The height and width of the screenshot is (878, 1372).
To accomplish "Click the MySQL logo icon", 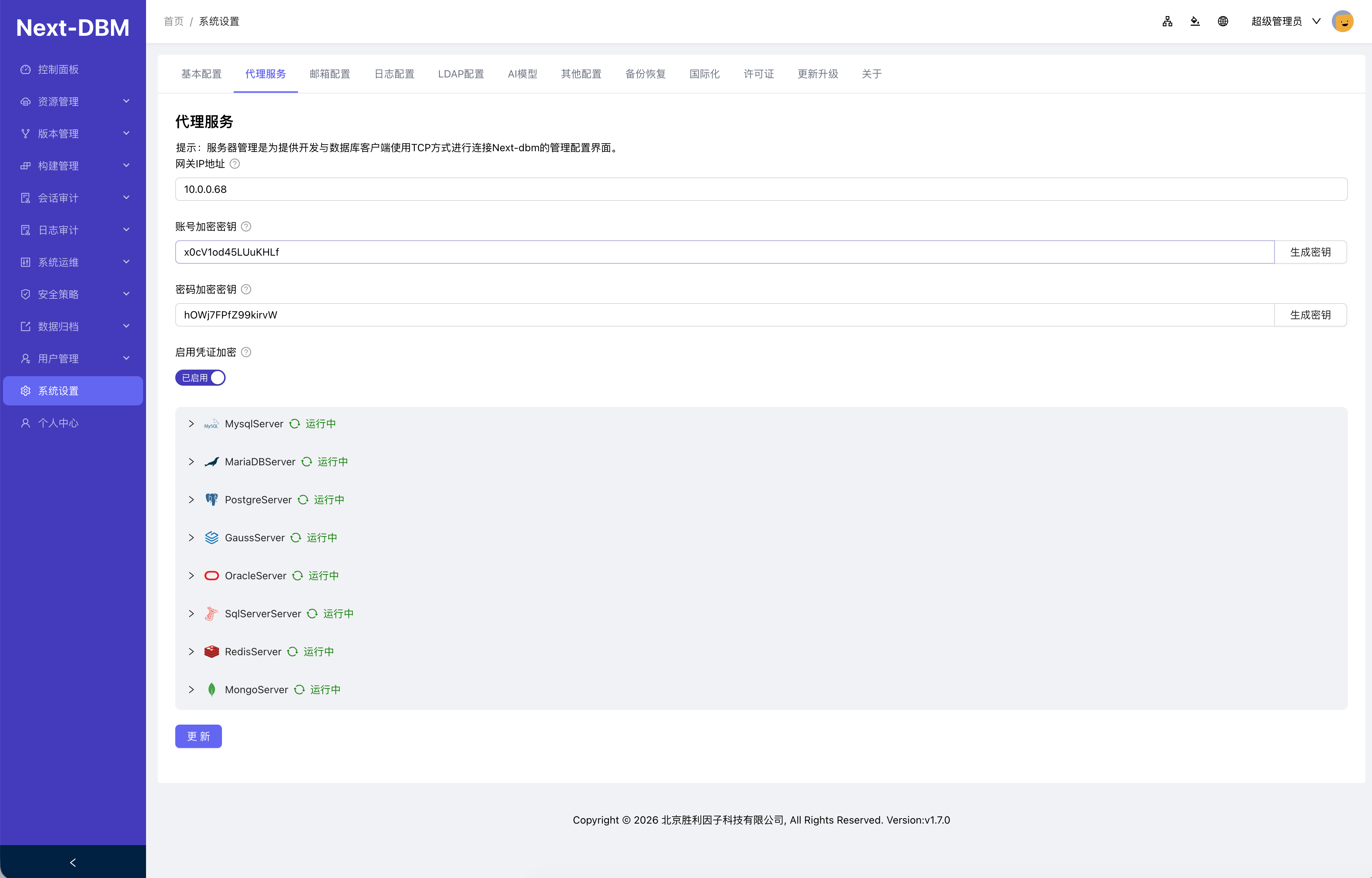I will (x=211, y=424).
